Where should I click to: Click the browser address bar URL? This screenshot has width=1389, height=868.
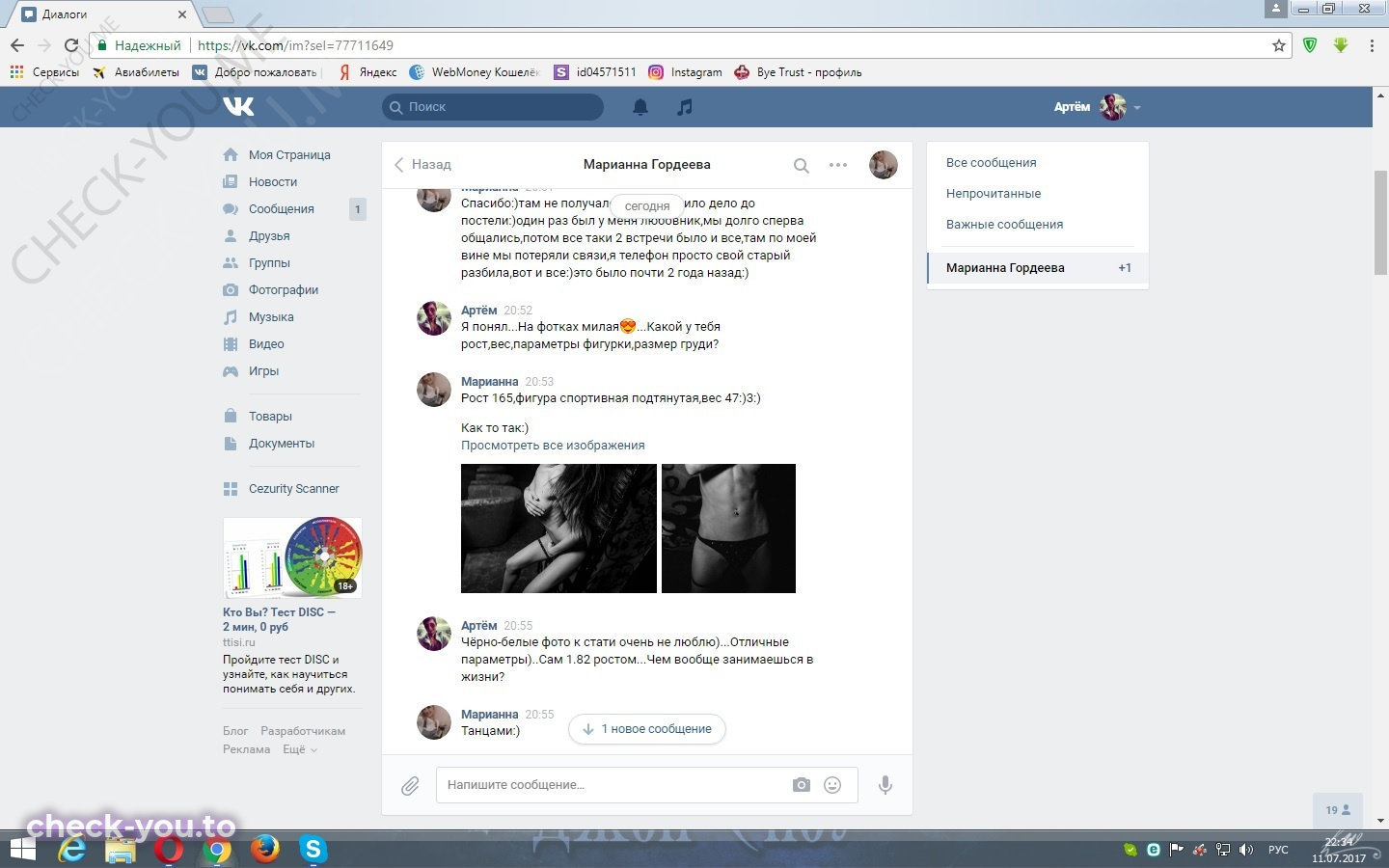click(x=295, y=45)
